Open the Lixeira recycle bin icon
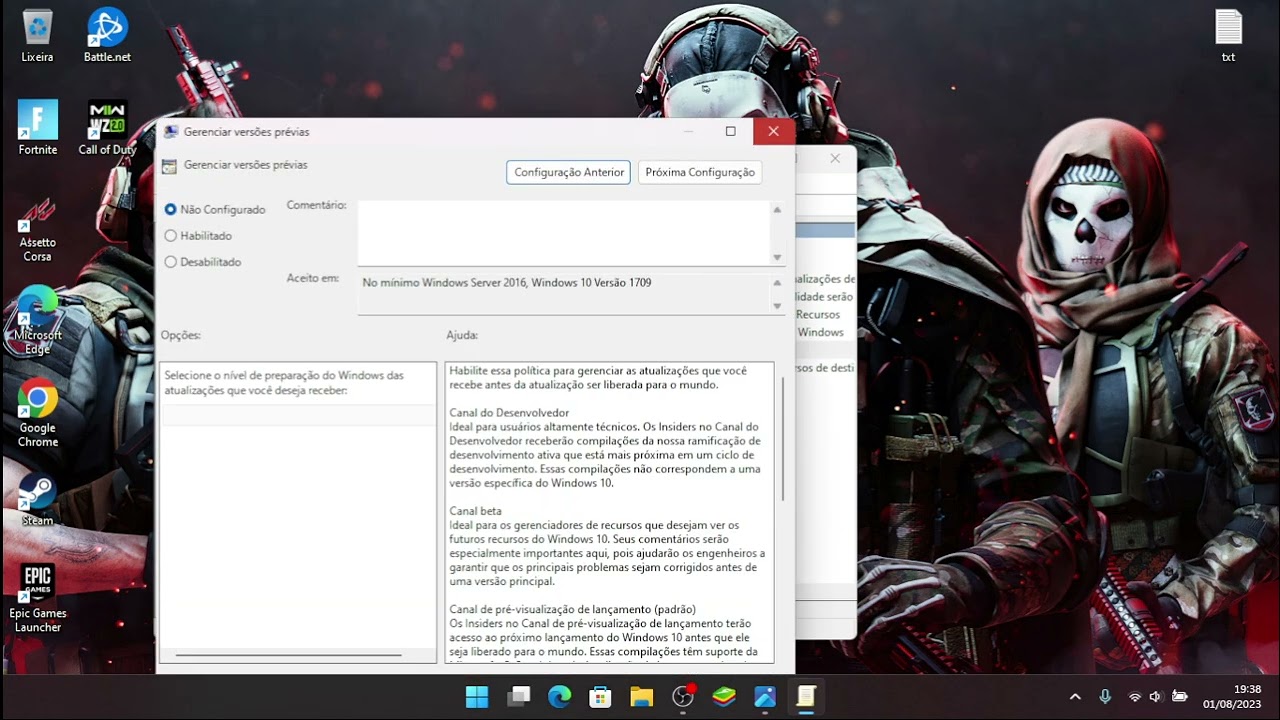The image size is (1280, 720). (x=37, y=35)
